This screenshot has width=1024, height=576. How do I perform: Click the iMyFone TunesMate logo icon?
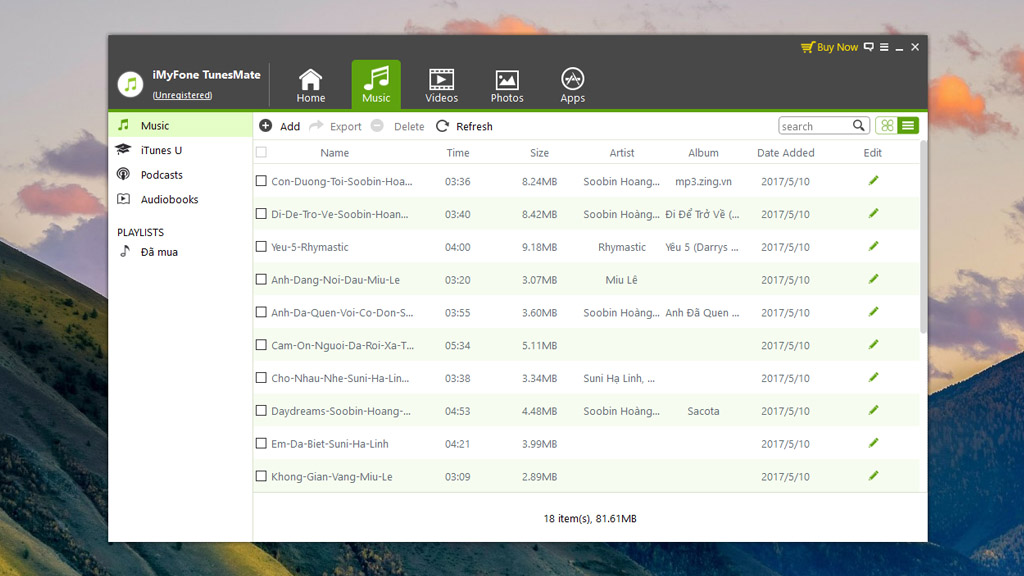(130, 84)
